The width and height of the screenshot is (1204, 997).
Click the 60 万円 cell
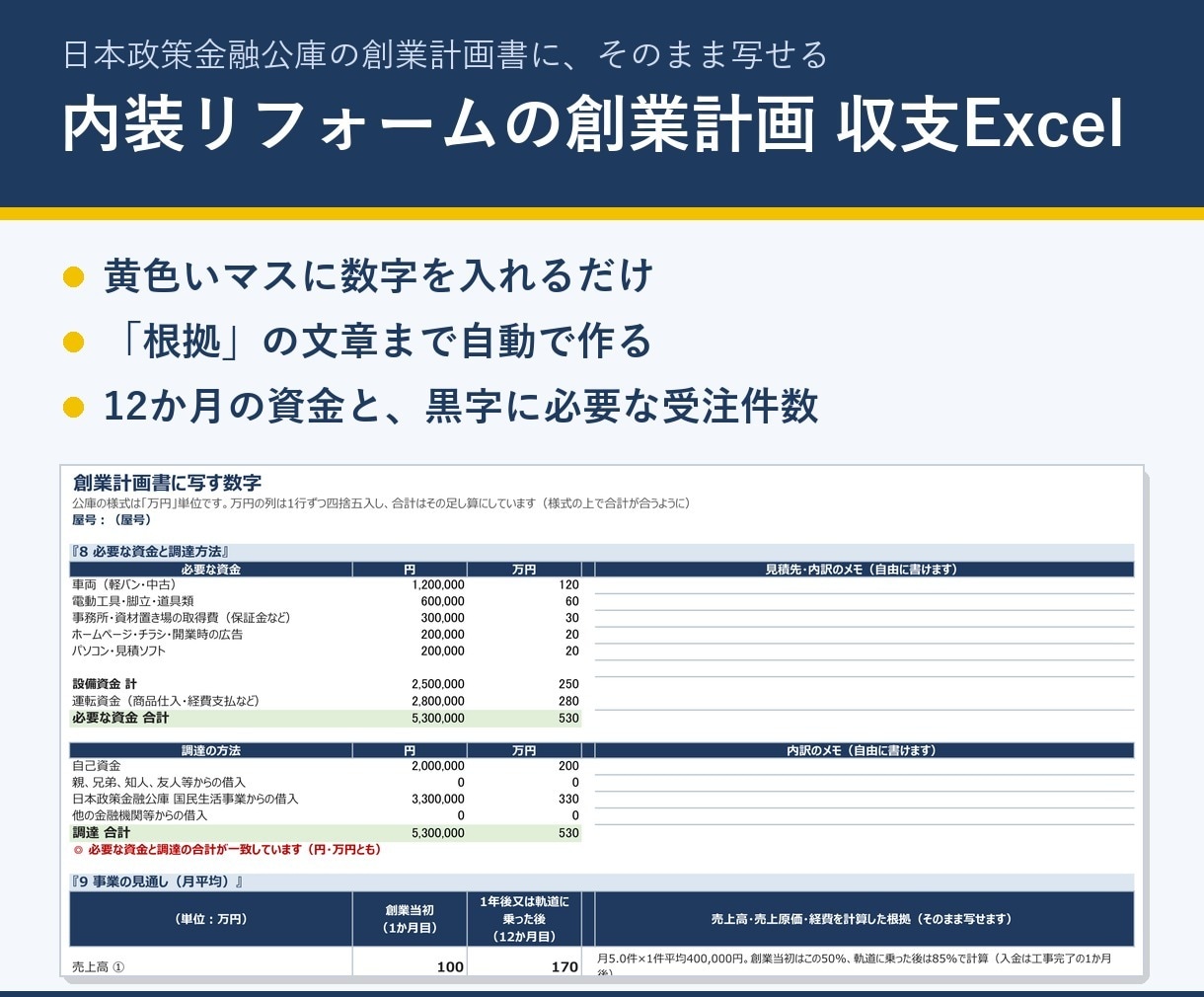click(572, 601)
